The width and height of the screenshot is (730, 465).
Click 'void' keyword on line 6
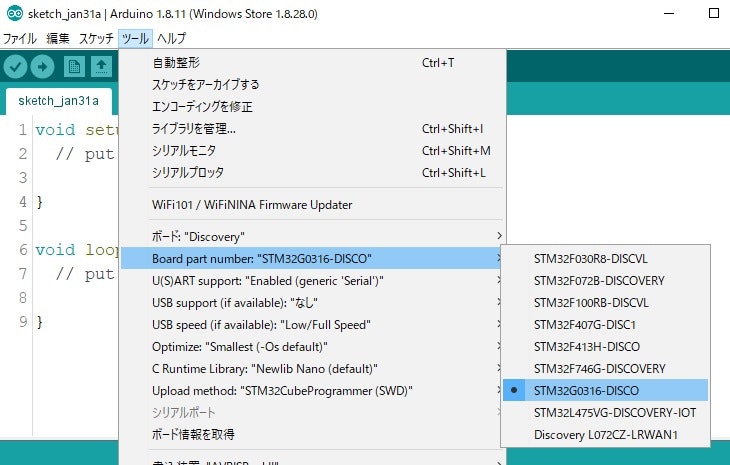click(x=55, y=249)
